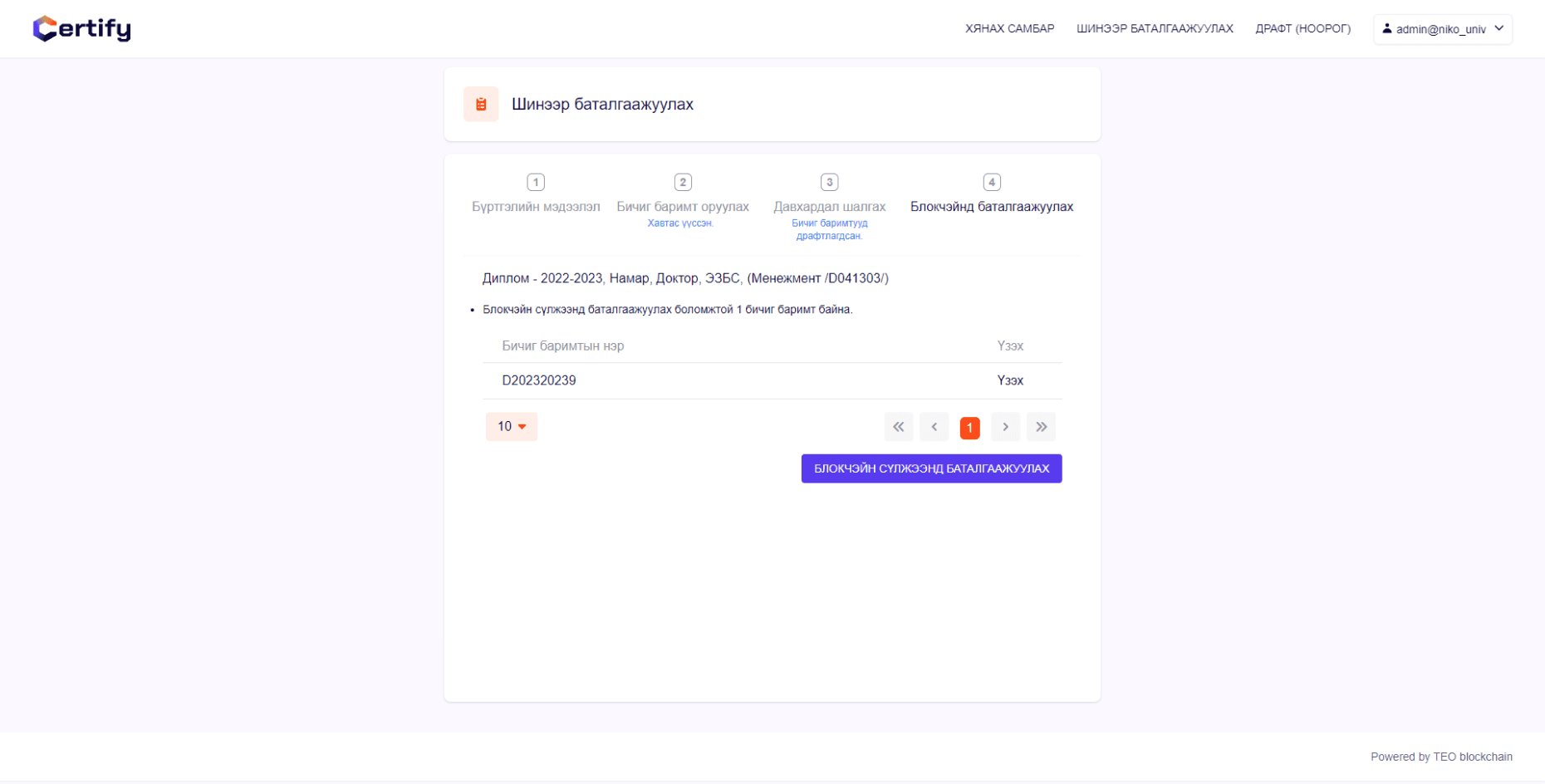Click the Powered by TEO blockchain footer text
This screenshot has width=1545, height=784.
[1441, 757]
